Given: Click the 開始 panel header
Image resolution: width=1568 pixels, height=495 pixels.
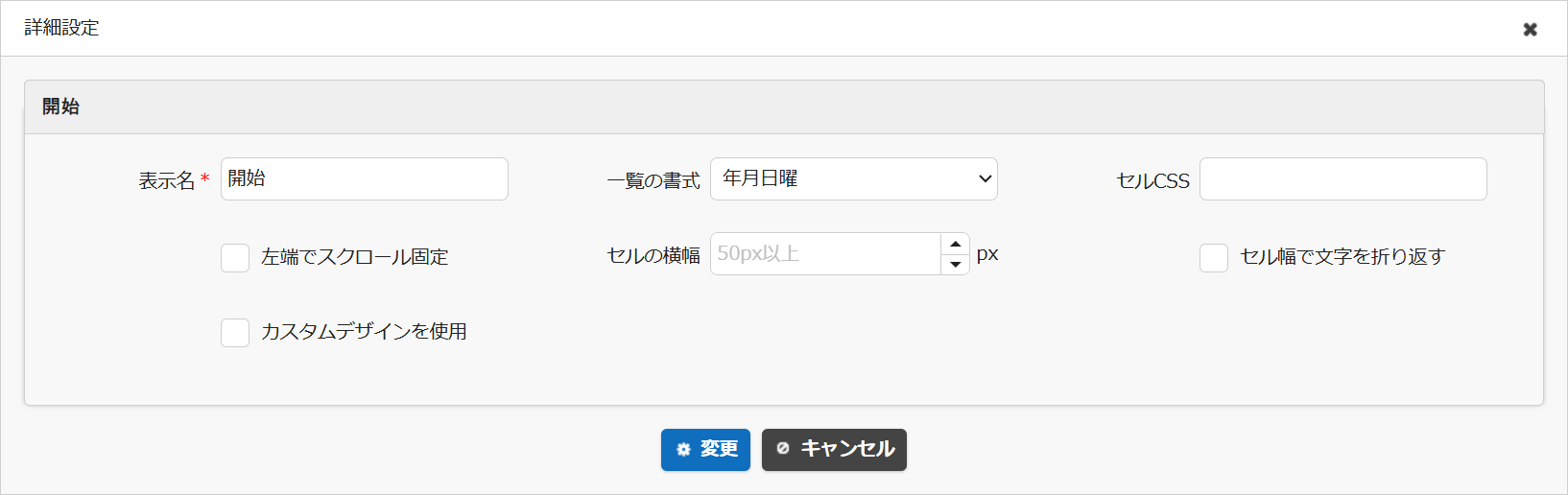Looking at the screenshot, I should click(x=784, y=106).
